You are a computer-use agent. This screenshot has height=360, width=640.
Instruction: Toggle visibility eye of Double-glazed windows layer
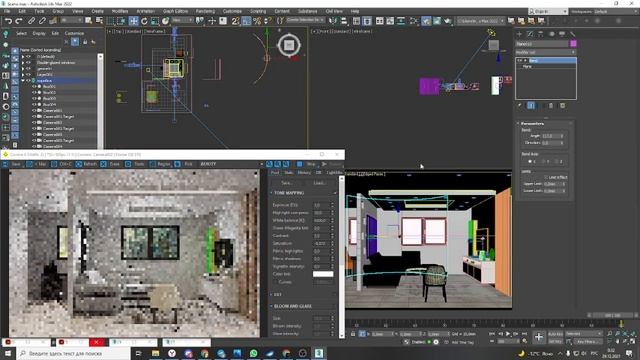click(x=28, y=63)
